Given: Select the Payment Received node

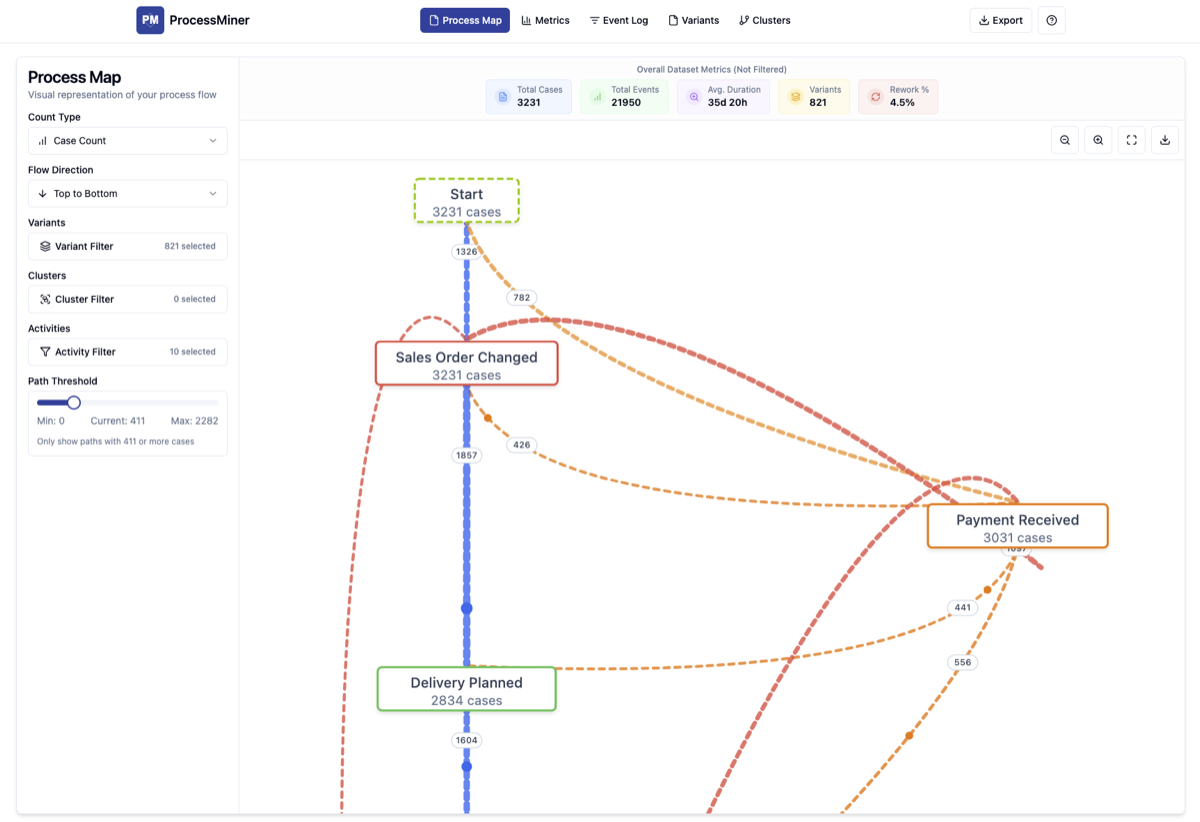Looking at the screenshot, I should (1017, 526).
